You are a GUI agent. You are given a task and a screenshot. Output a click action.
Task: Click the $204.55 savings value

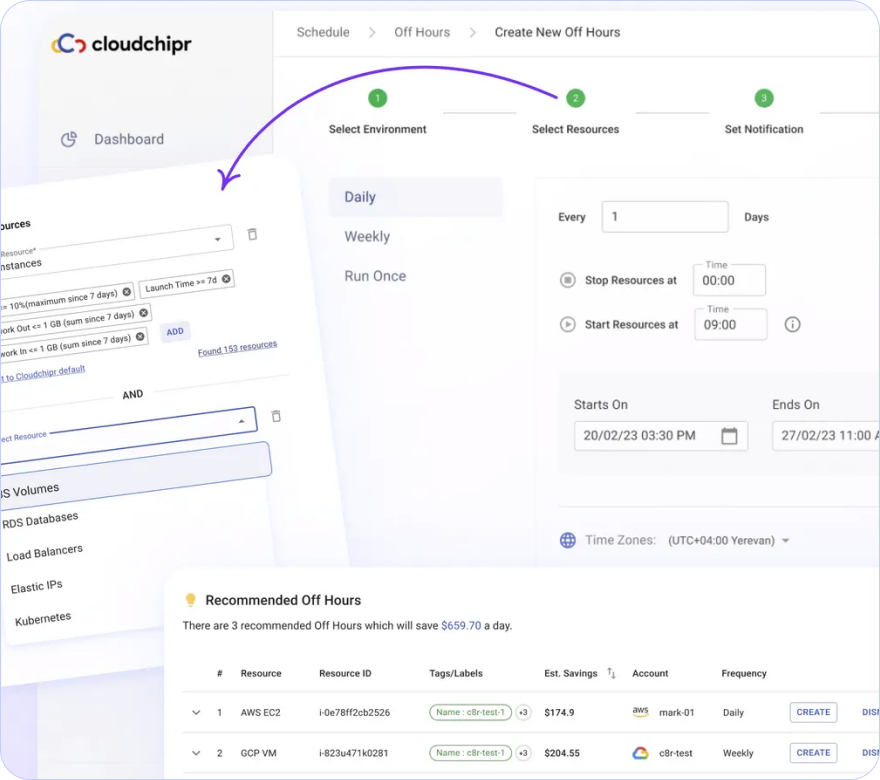coord(562,753)
